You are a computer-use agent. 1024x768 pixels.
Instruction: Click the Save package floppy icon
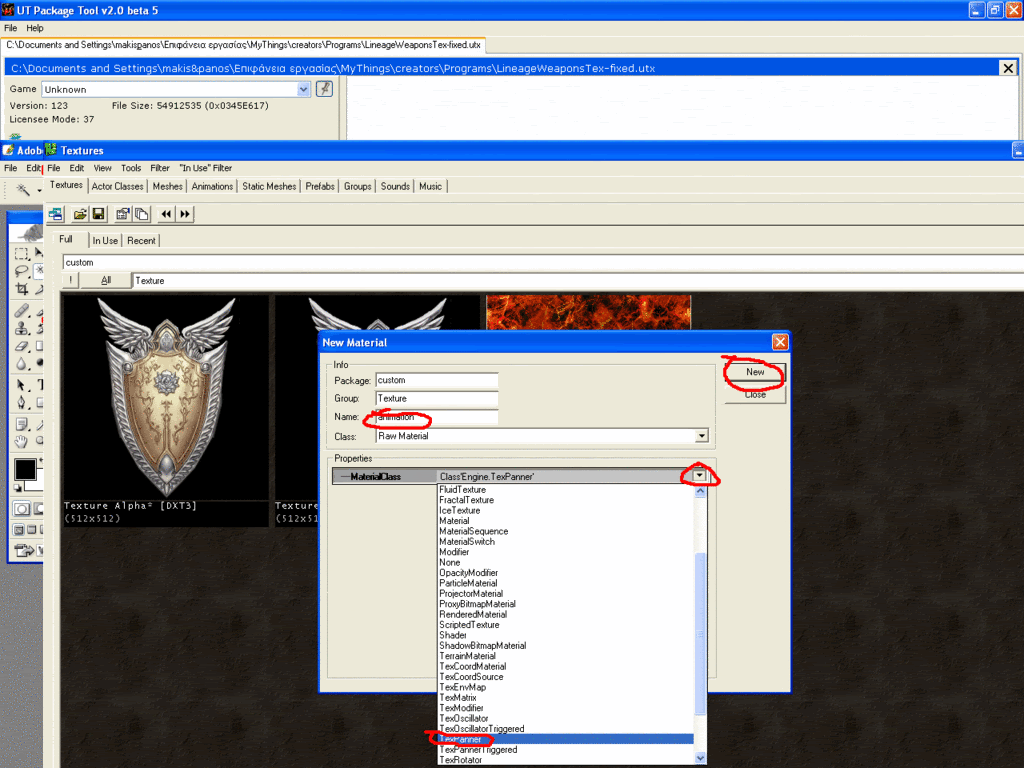[x=98, y=214]
